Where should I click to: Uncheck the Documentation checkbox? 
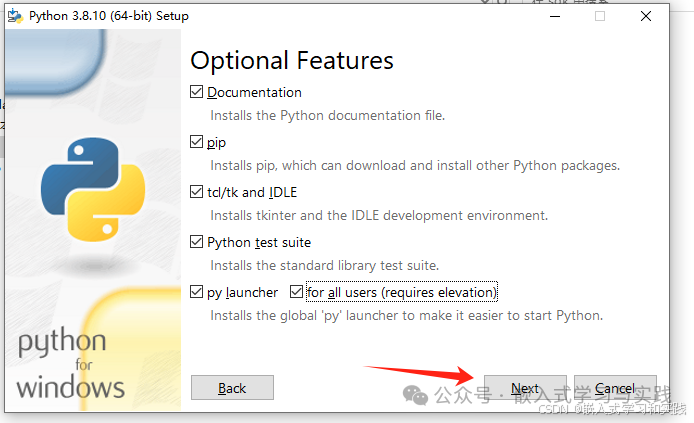pyautogui.click(x=197, y=92)
